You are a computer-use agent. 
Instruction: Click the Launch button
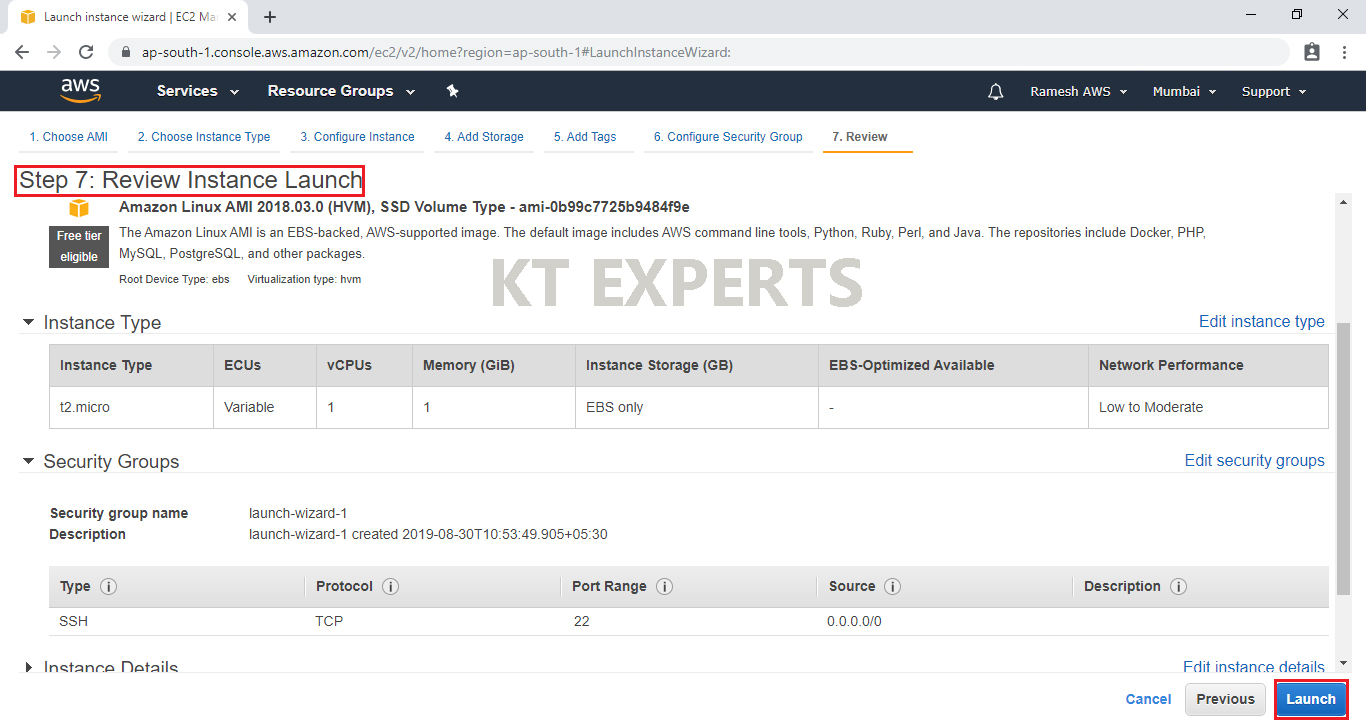[1310, 699]
